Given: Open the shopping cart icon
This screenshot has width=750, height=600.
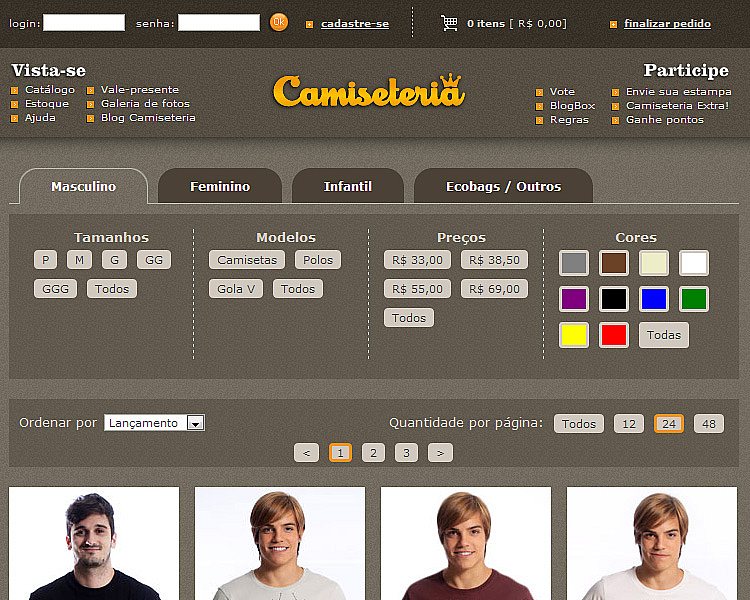Looking at the screenshot, I should [x=449, y=23].
